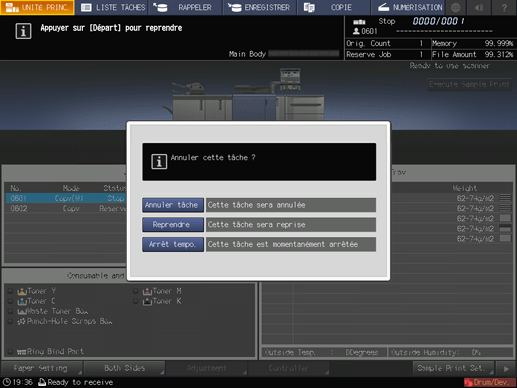Screen dimensions: 517x388
Task: Open the UNITE PRINC. tab
Action: click(x=37, y=7)
